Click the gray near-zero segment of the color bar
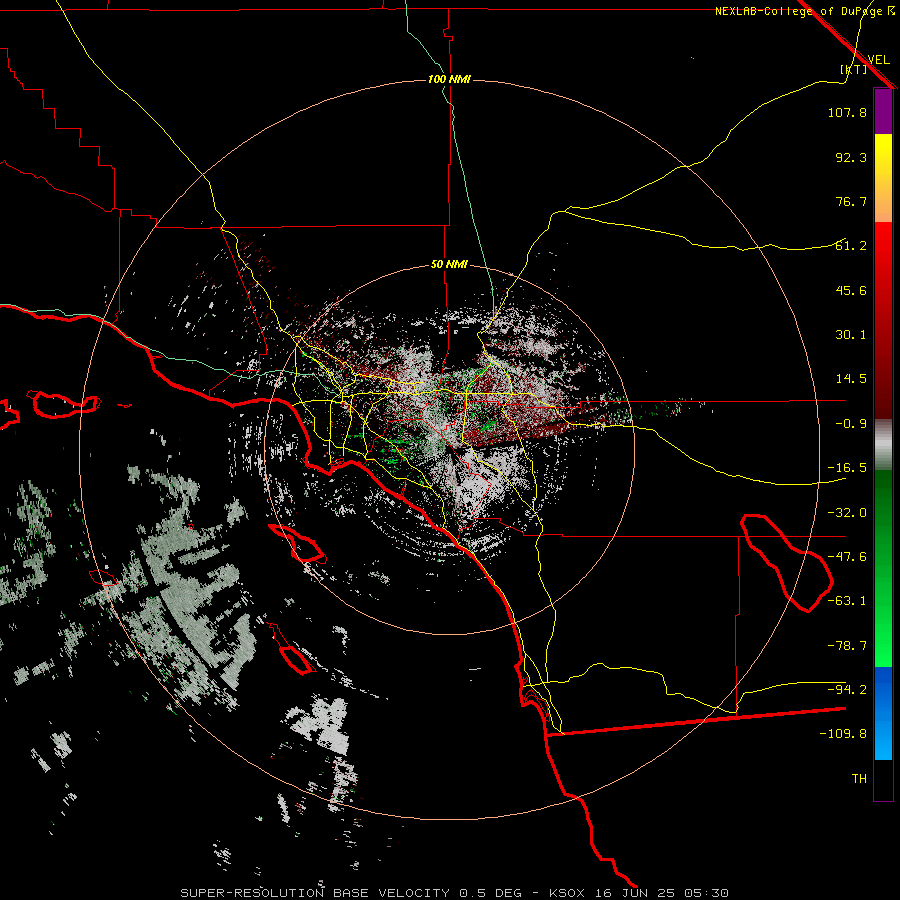This screenshot has width=900, height=900. tap(883, 445)
